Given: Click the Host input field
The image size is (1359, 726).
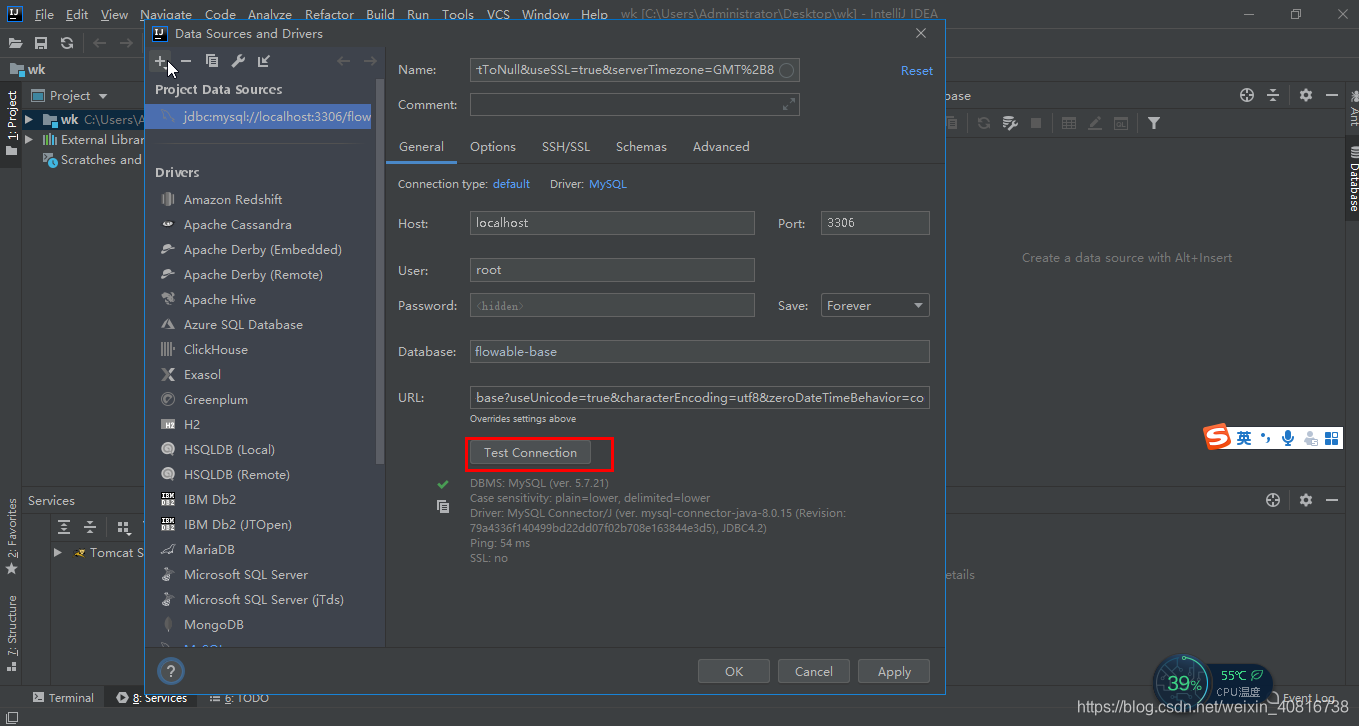Looking at the screenshot, I should pyautogui.click(x=612, y=223).
